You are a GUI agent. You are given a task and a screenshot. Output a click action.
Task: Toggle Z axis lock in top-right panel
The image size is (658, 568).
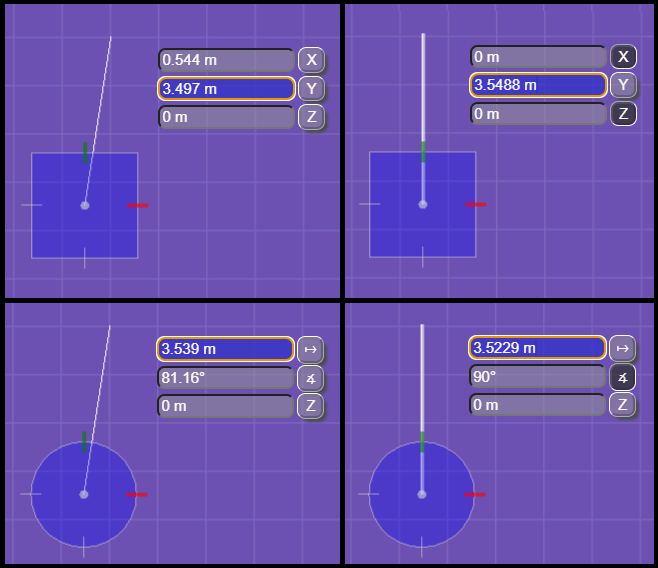coord(623,113)
